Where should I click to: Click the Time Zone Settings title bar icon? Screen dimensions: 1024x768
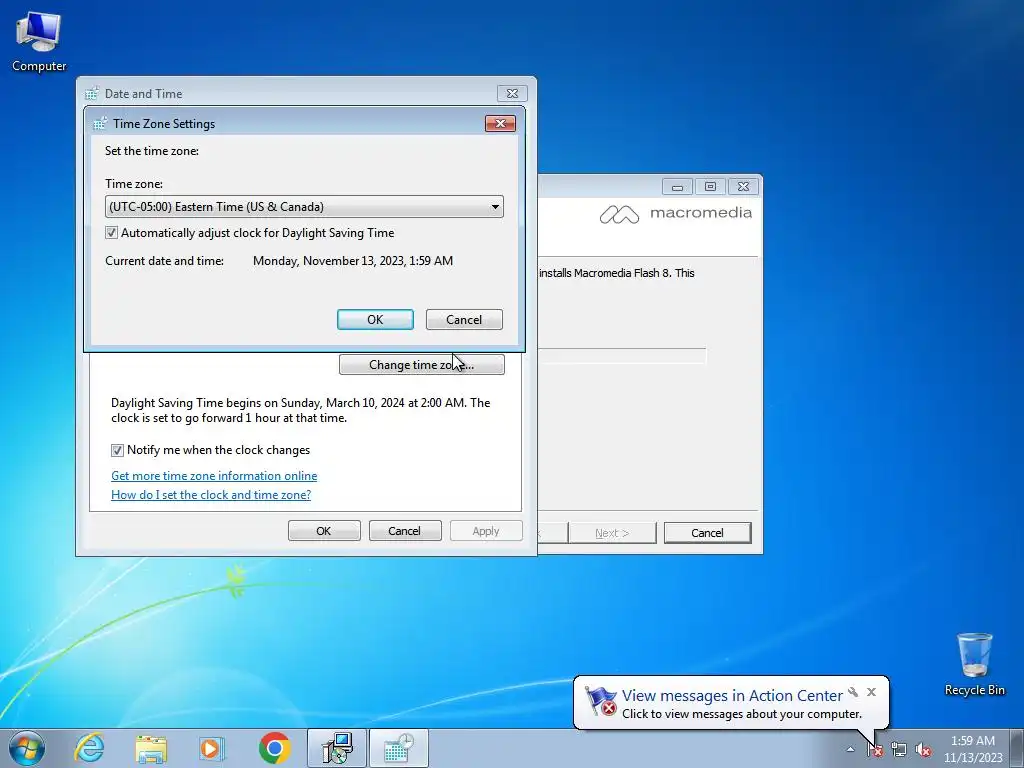(x=100, y=123)
